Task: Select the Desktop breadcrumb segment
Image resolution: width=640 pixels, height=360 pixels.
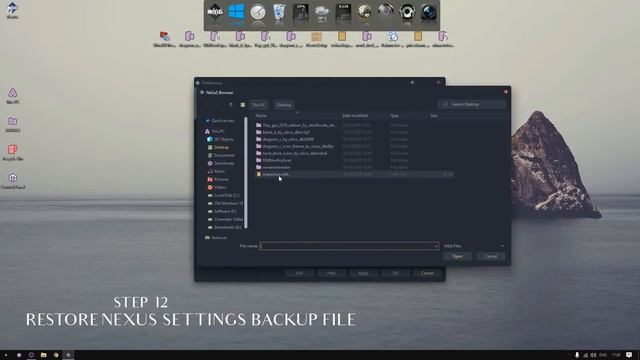Action: click(284, 105)
